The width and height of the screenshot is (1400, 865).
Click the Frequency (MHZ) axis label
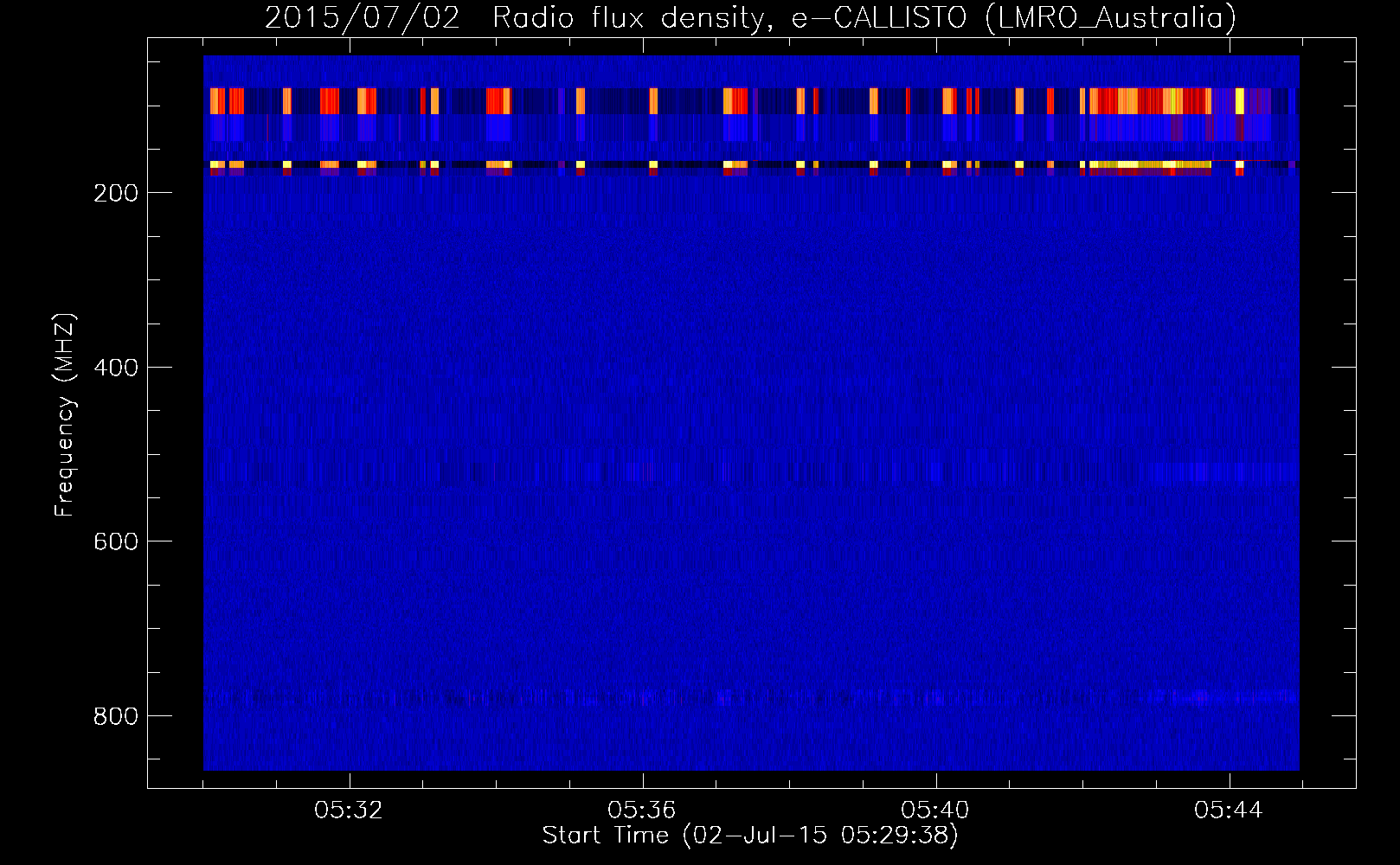coord(66,415)
